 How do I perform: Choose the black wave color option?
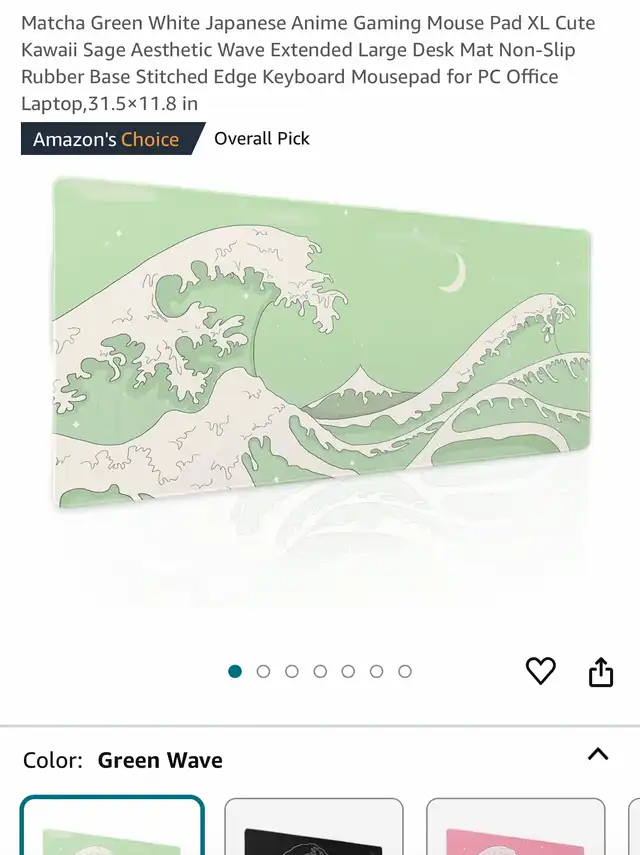point(314,827)
